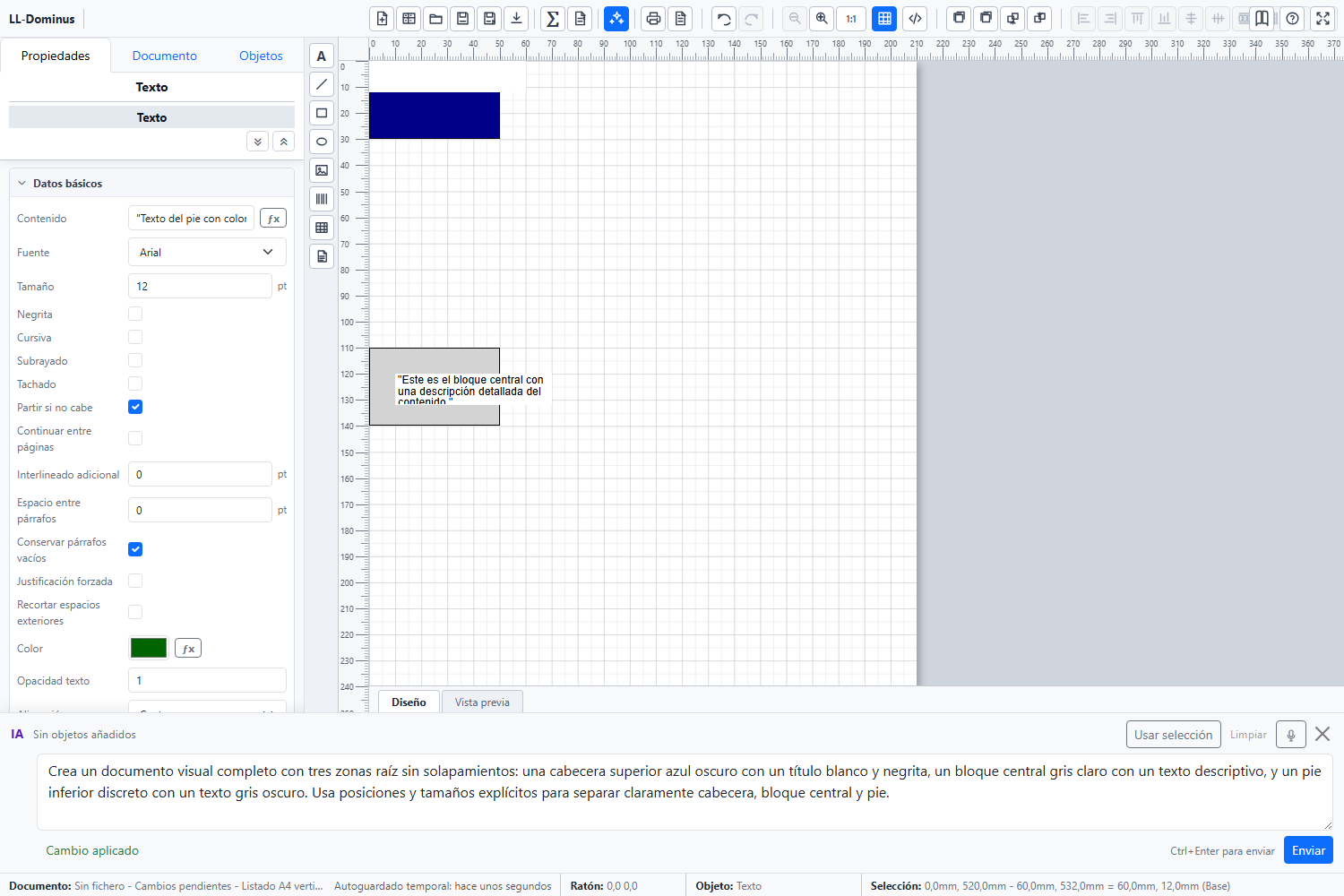Click into the IA prompt text area

tap(685, 792)
